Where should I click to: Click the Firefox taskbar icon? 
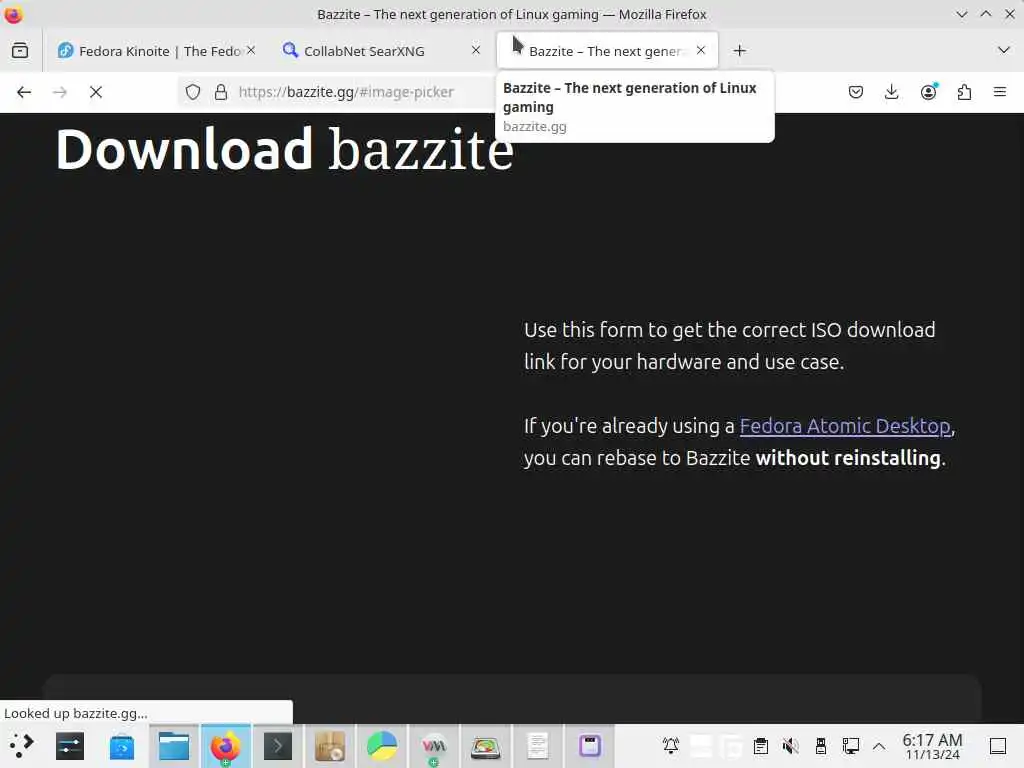click(x=225, y=746)
